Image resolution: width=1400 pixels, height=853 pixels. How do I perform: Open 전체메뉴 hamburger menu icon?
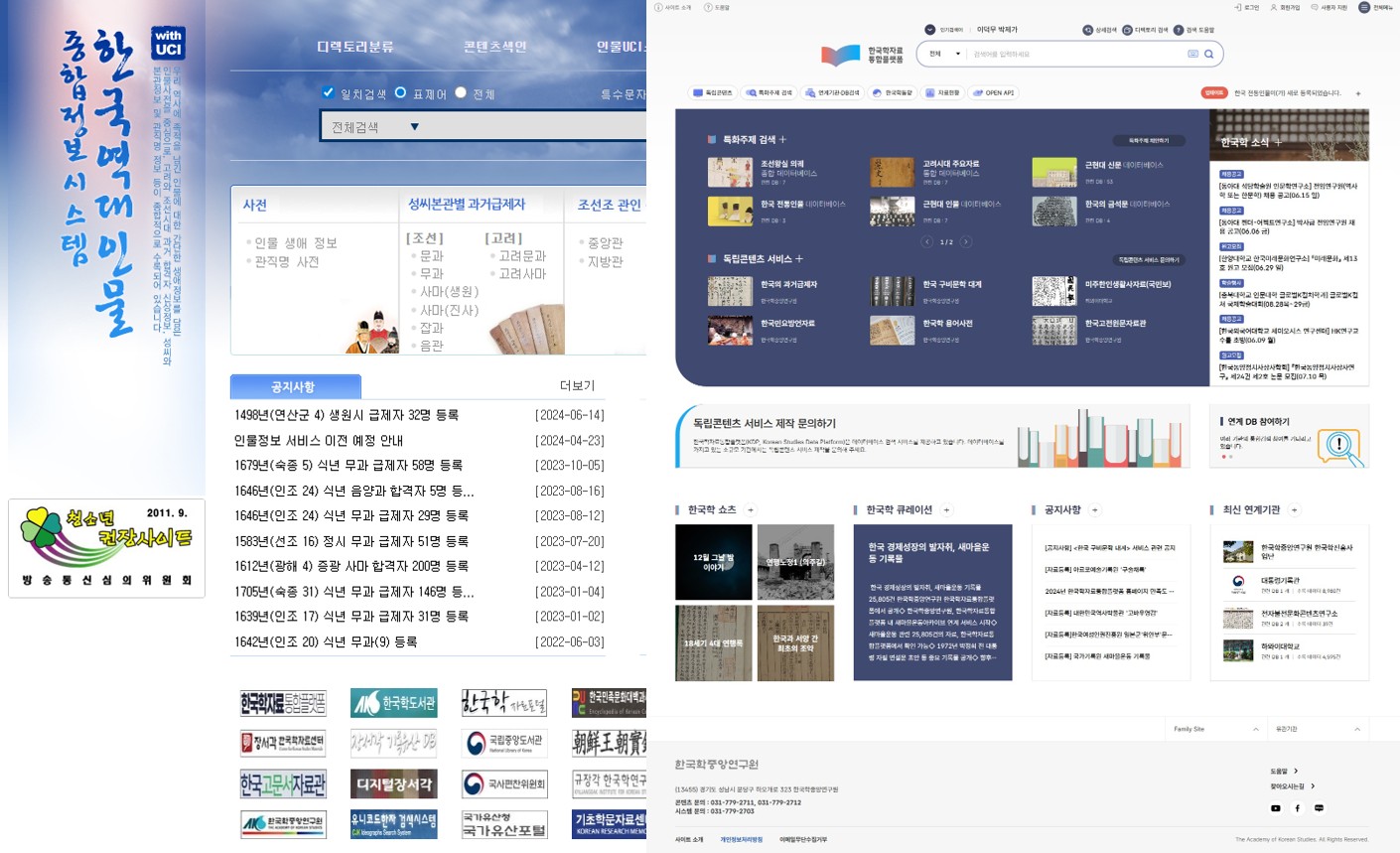(x=1364, y=7)
